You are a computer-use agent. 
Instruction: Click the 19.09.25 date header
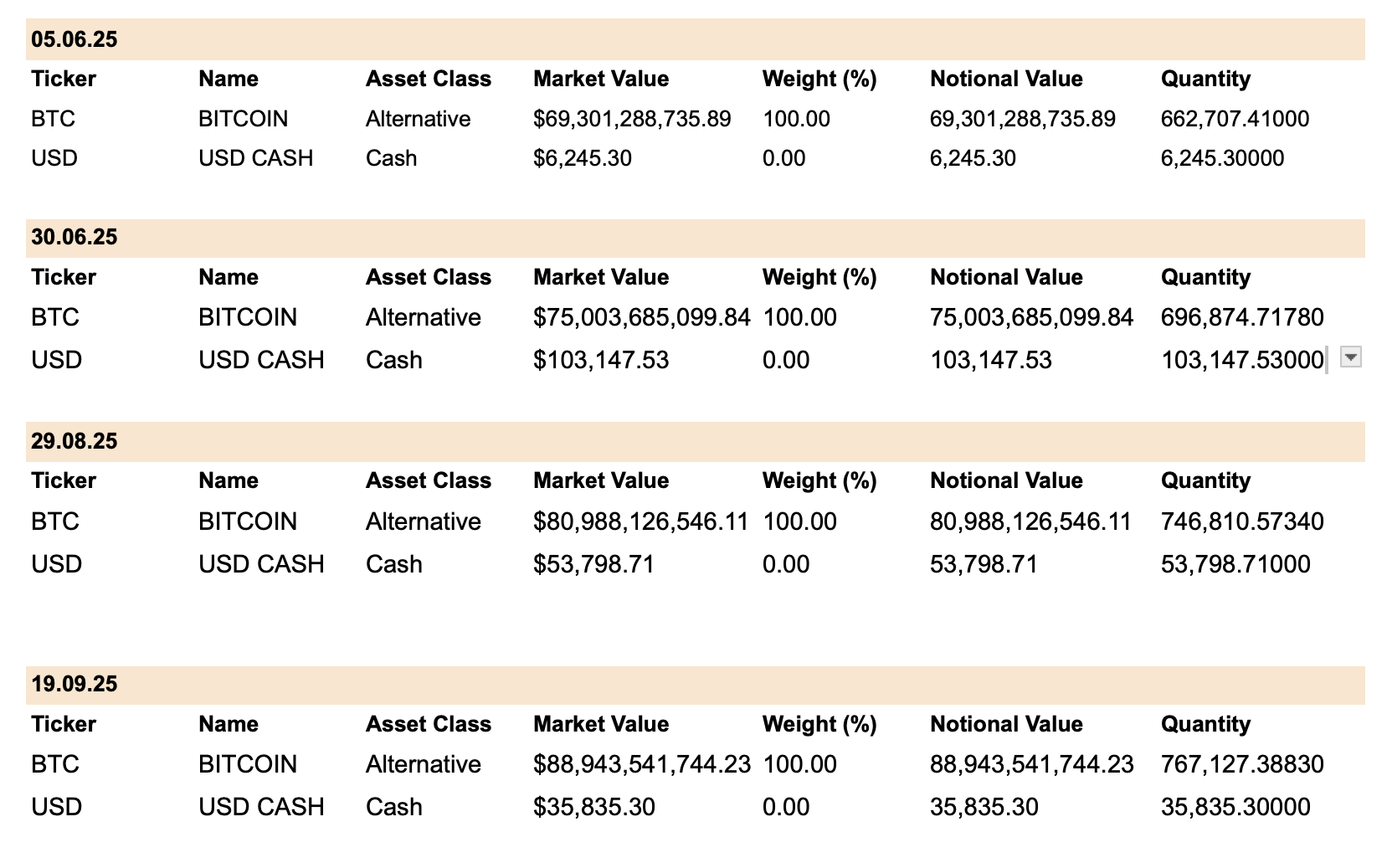(x=74, y=684)
